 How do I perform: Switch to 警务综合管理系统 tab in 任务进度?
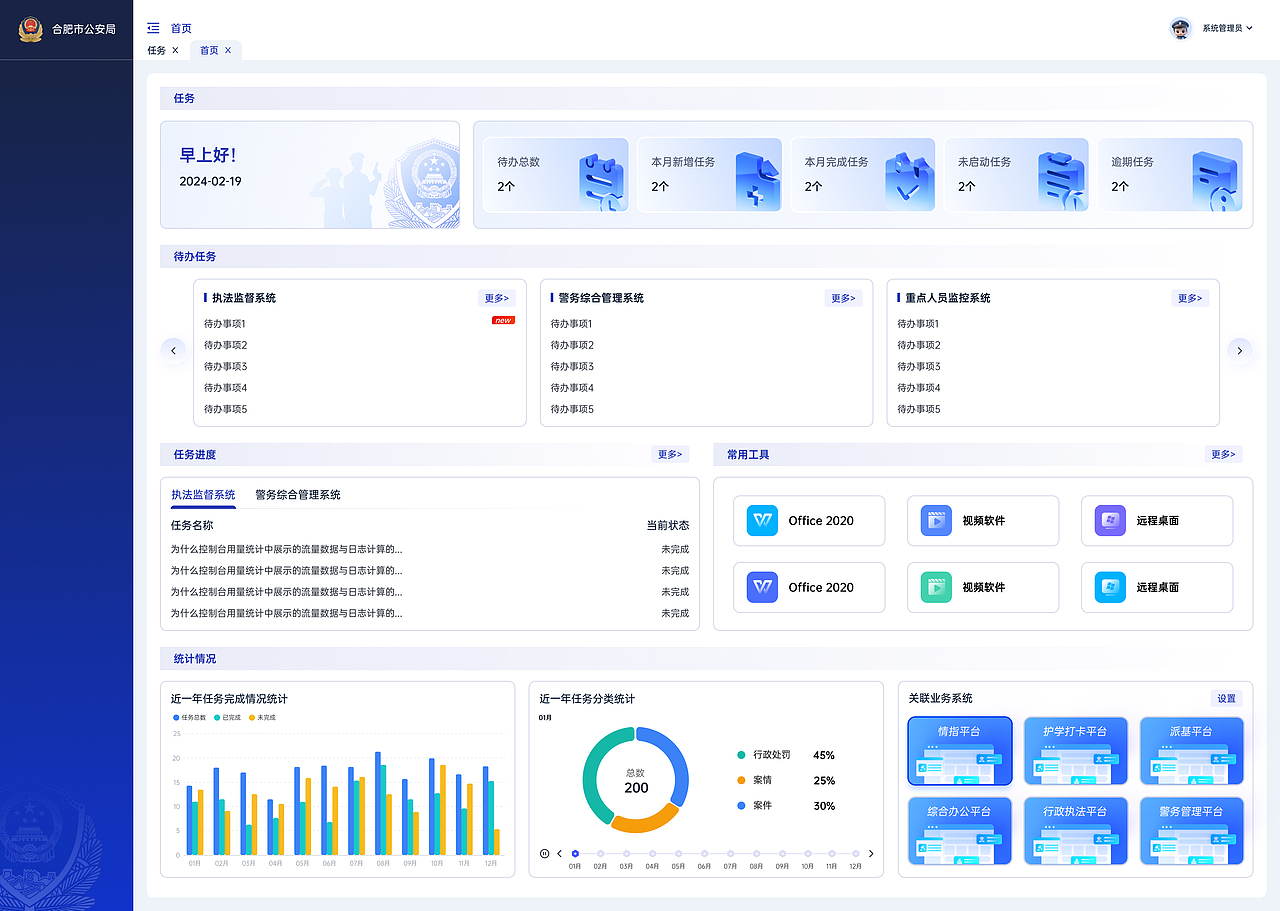pos(298,495)
